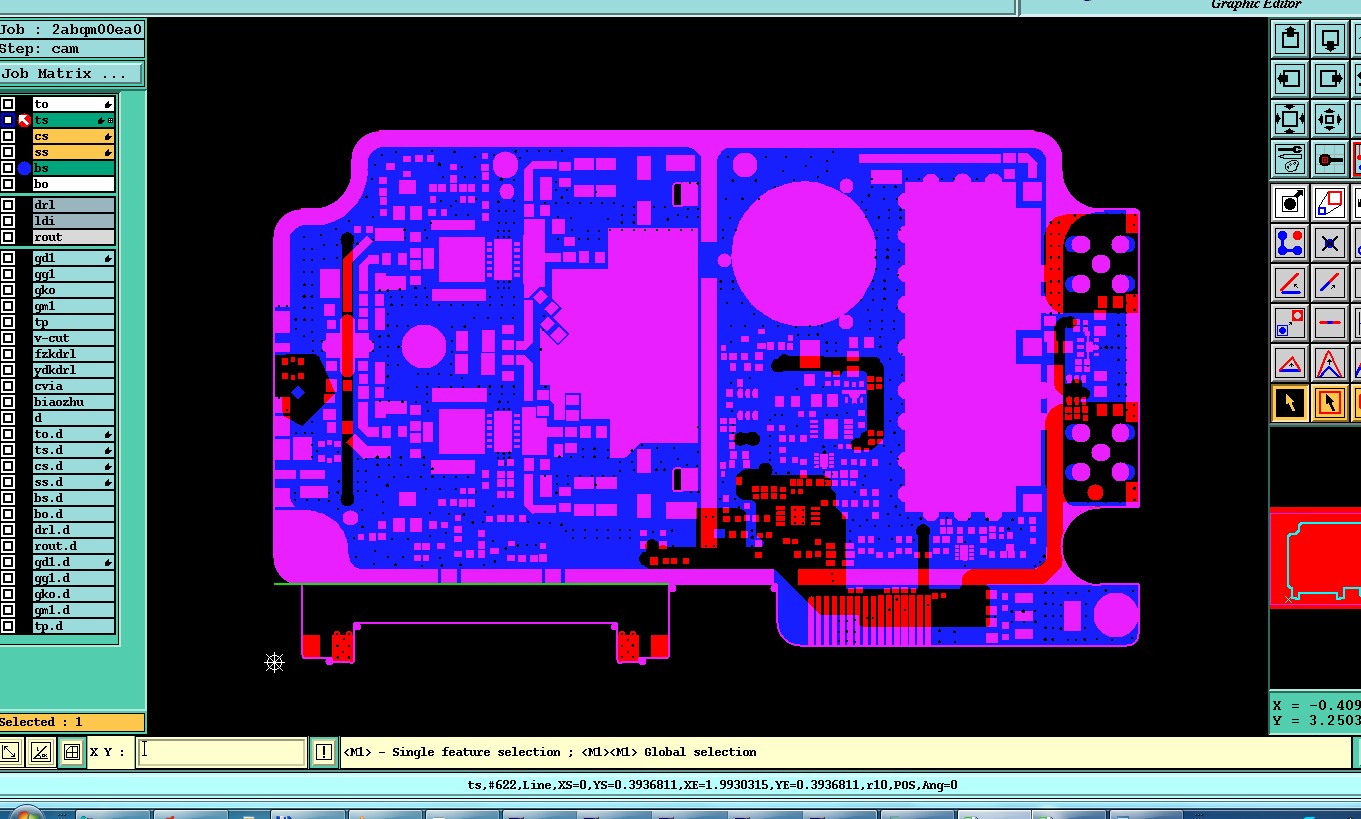Image resolution: width=1361 pixels, height=819 pixels.
Task: Click into the X Y coordinate input field
Action: click(x=220, y=752)
